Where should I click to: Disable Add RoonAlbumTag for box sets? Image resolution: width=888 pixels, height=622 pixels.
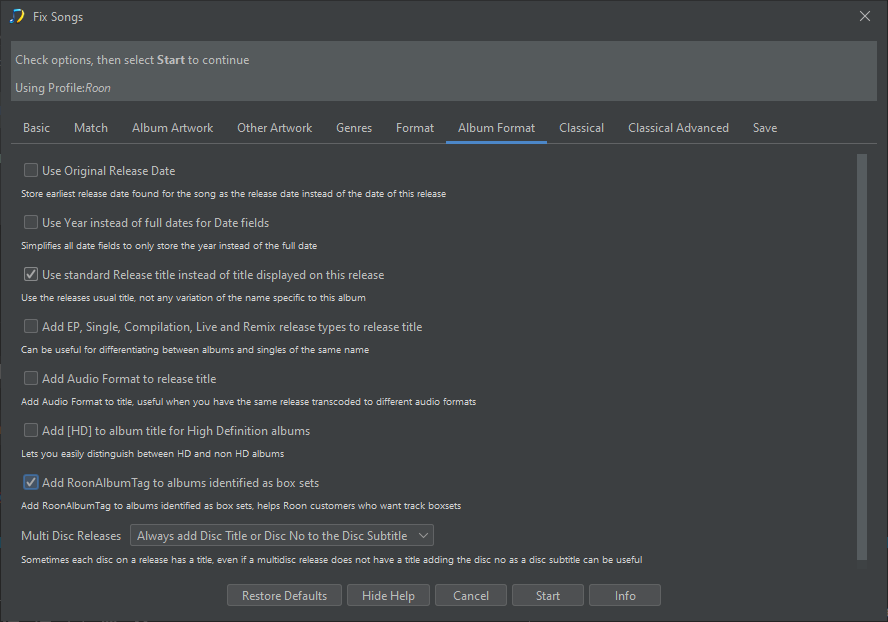pos(31,483)
